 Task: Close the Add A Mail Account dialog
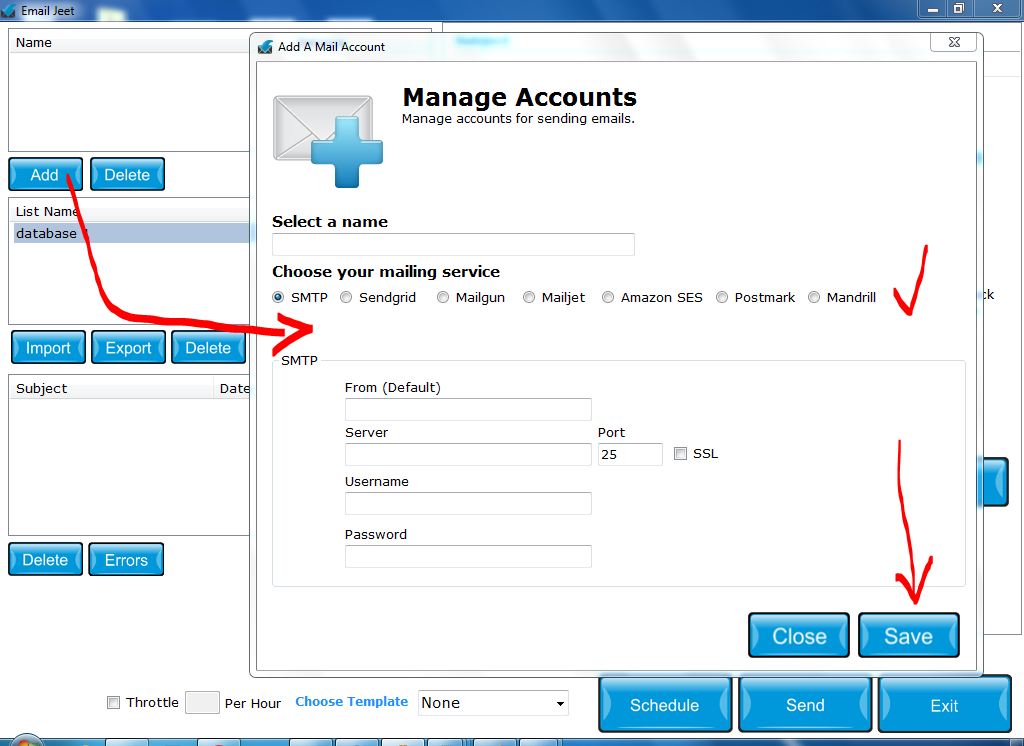(x=954, y=42)
